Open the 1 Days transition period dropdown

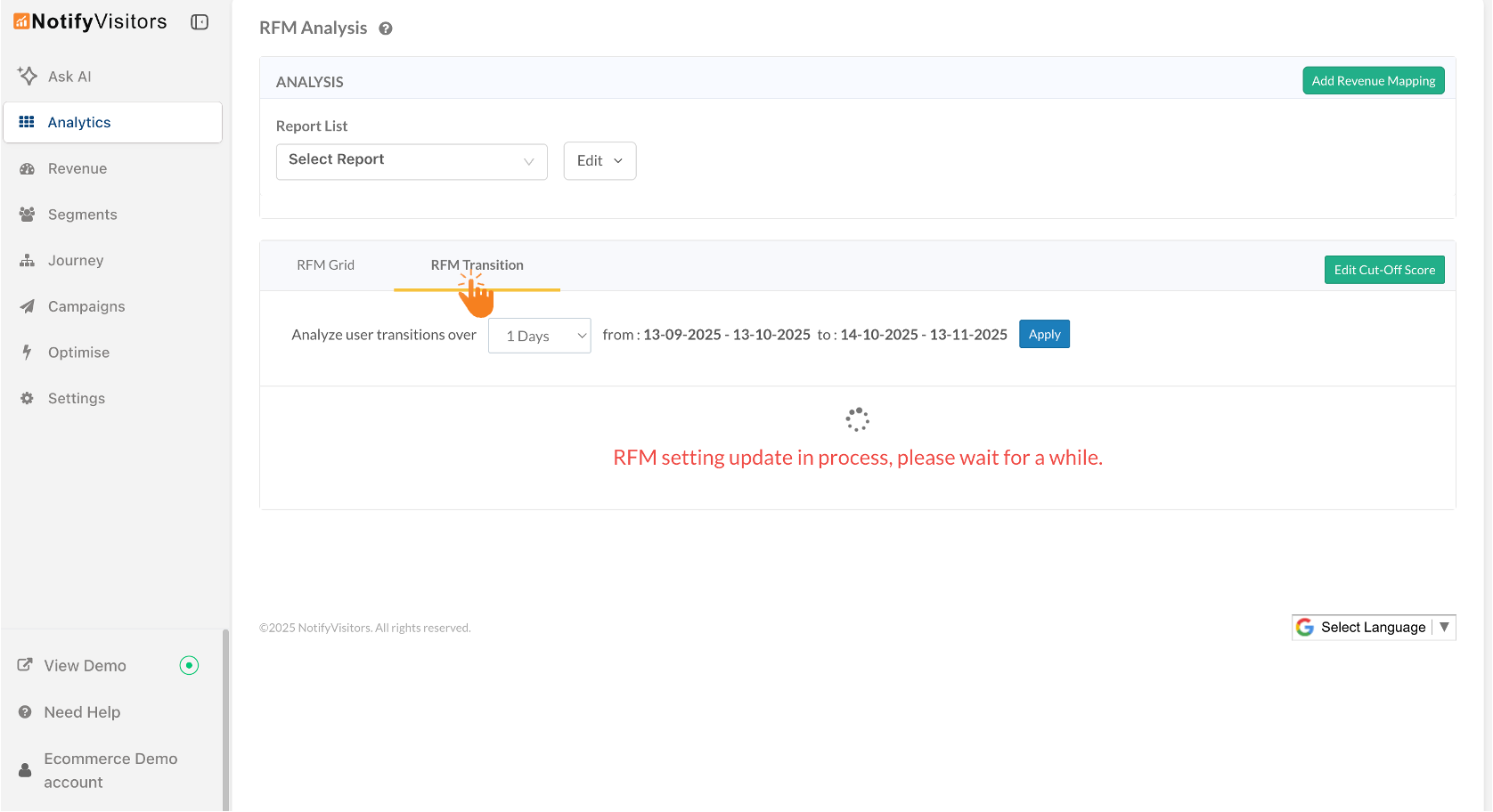539,335
